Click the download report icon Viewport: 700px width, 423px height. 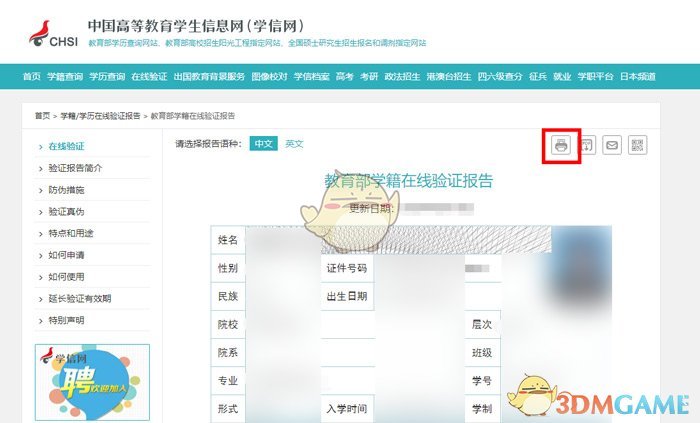pyautogui.click(x=588, y=145)
